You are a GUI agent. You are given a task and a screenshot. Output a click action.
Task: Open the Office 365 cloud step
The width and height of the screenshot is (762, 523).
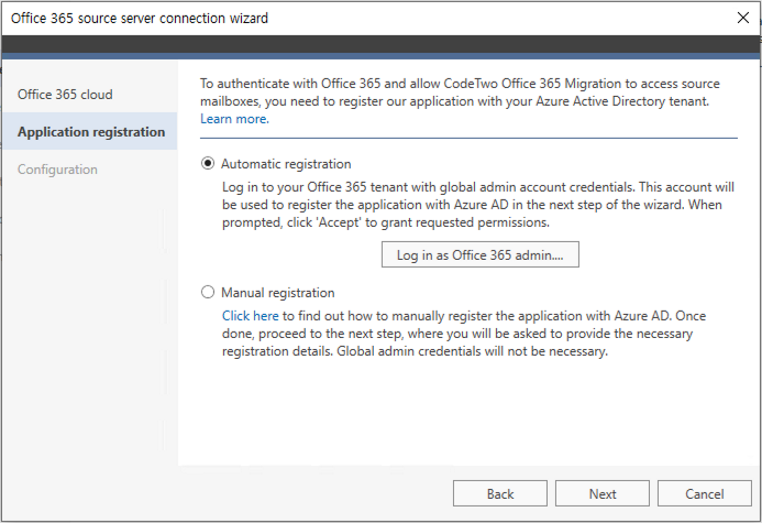(65, 94)
